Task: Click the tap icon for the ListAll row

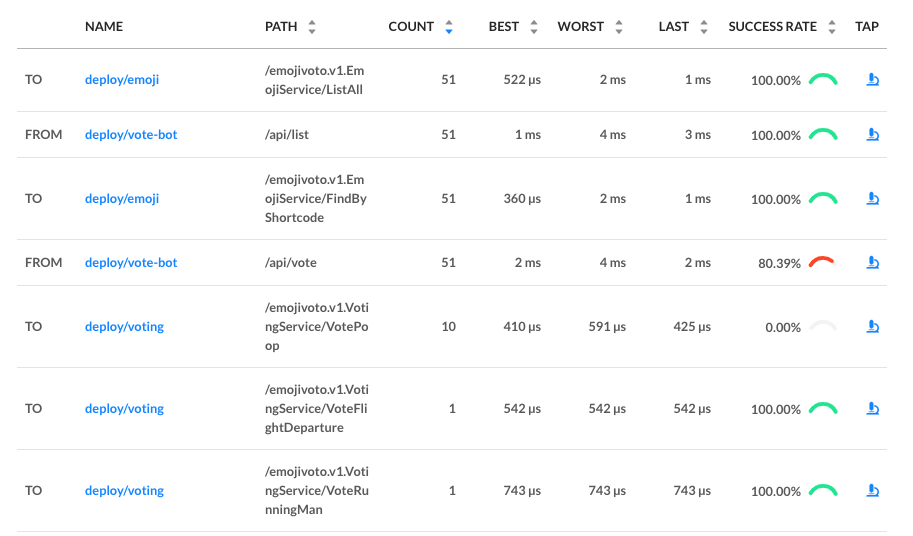Action: (872, 80)
